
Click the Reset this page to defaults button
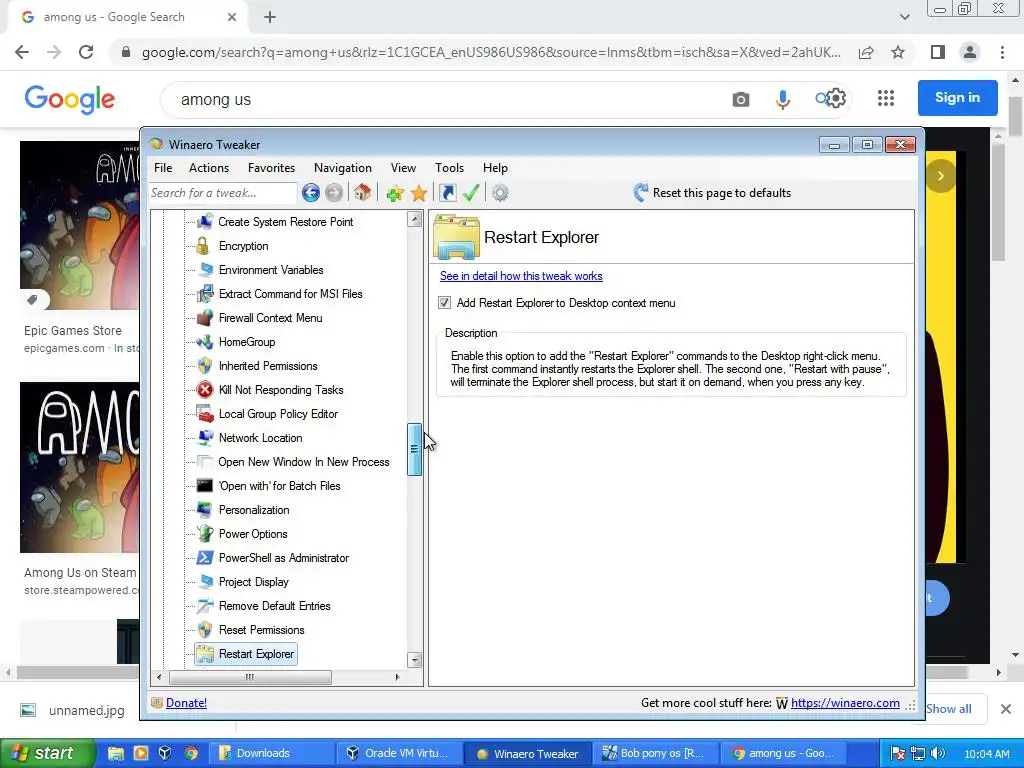(712, 193)
